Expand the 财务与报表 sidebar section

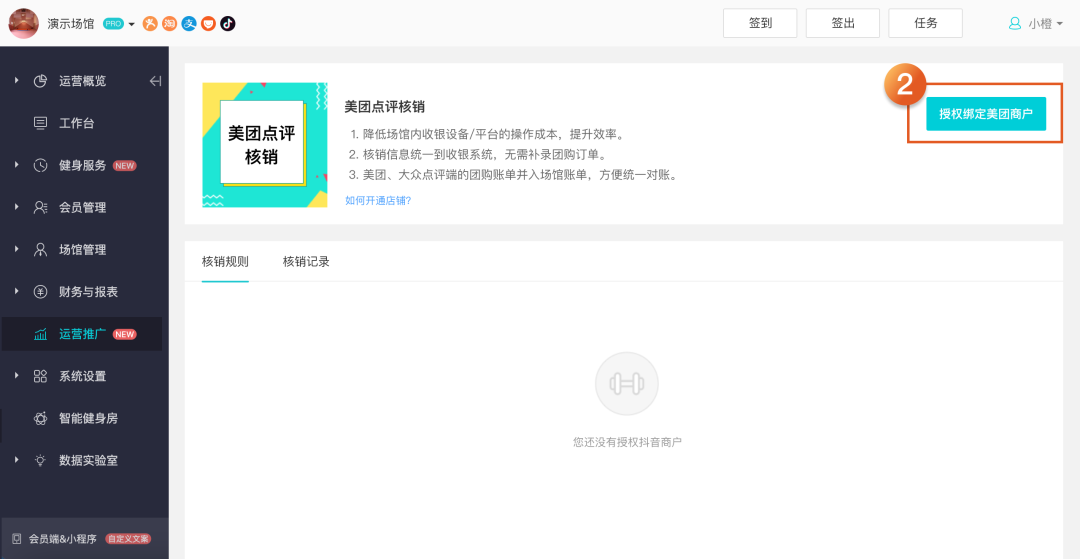pos(88,292)
